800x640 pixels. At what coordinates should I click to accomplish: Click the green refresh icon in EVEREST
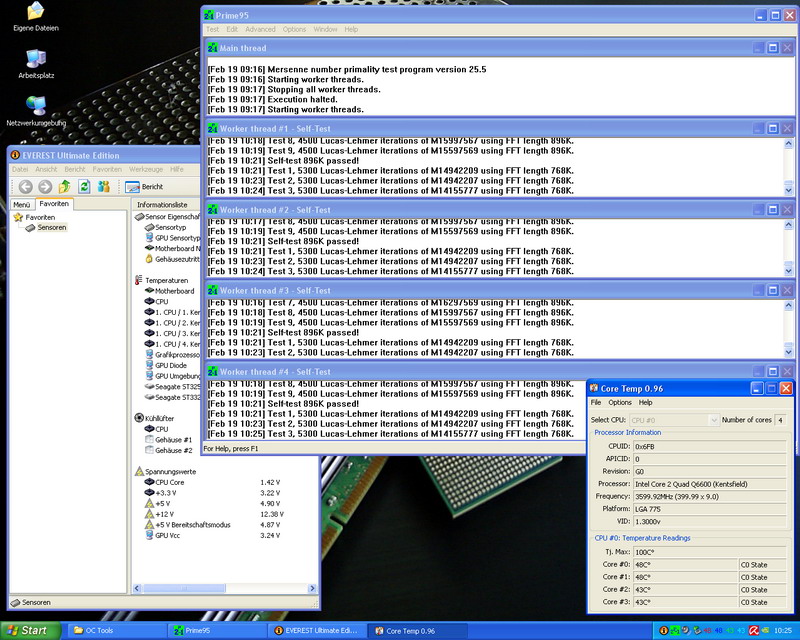pyautogui.click(x=85, y=187)
